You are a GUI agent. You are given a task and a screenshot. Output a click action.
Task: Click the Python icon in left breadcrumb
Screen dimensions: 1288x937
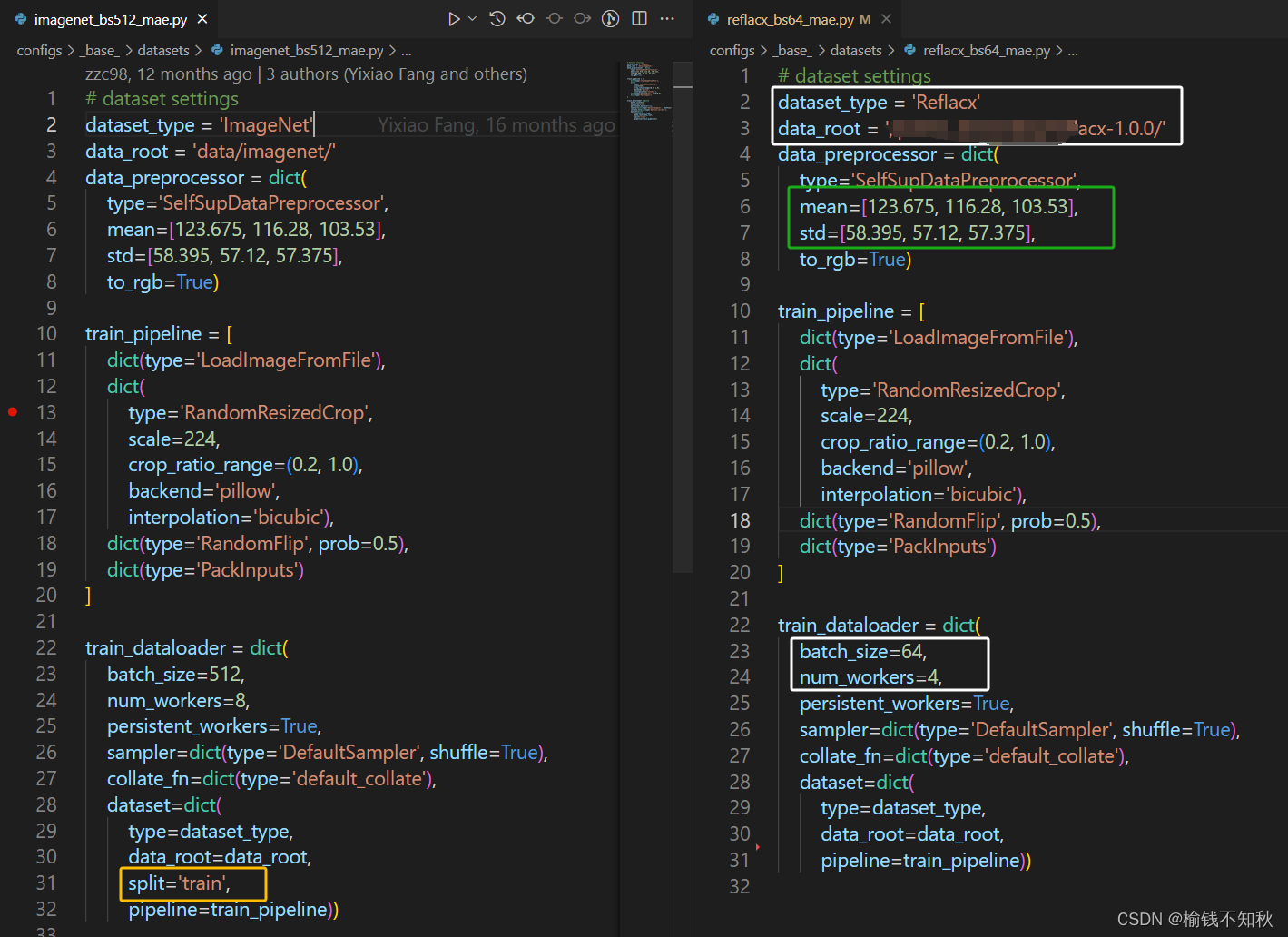tap(218, 51)
